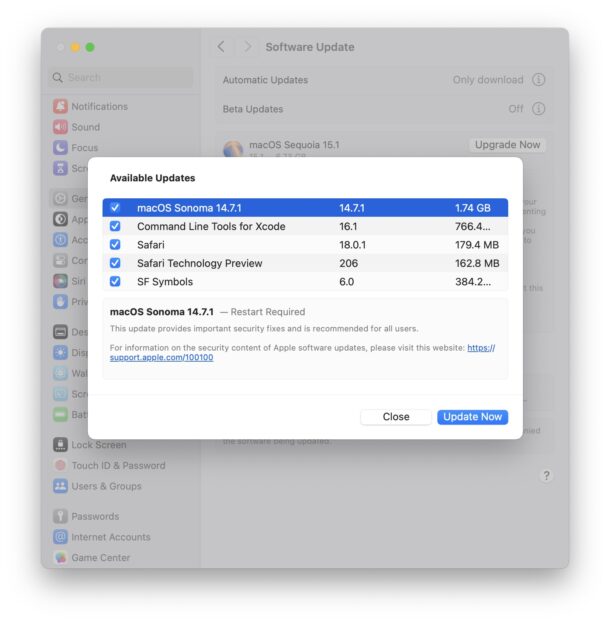610x623 pixels.
Task: Open the Beta Updates info button
Action: 539,109
